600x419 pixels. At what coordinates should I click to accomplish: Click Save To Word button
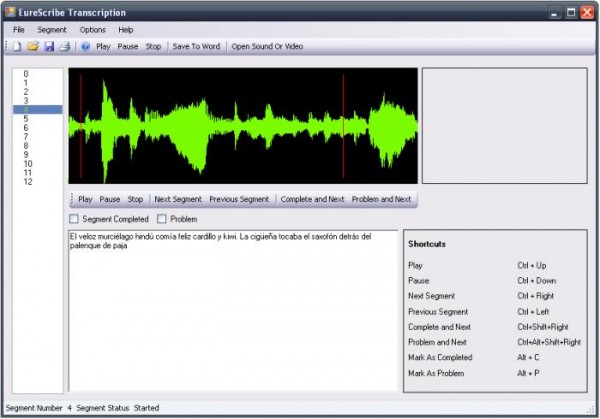click(x=196, y=47)
